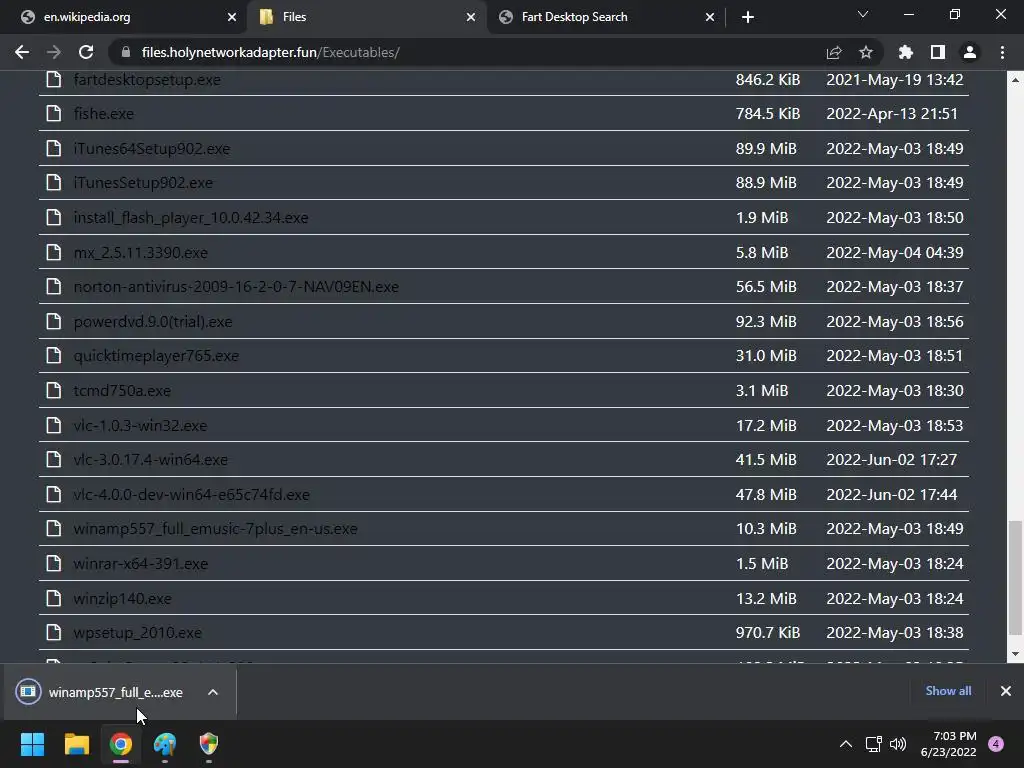
Task: Click mx_2.5.11.3390.exe file link
Action: click(140, 252)
